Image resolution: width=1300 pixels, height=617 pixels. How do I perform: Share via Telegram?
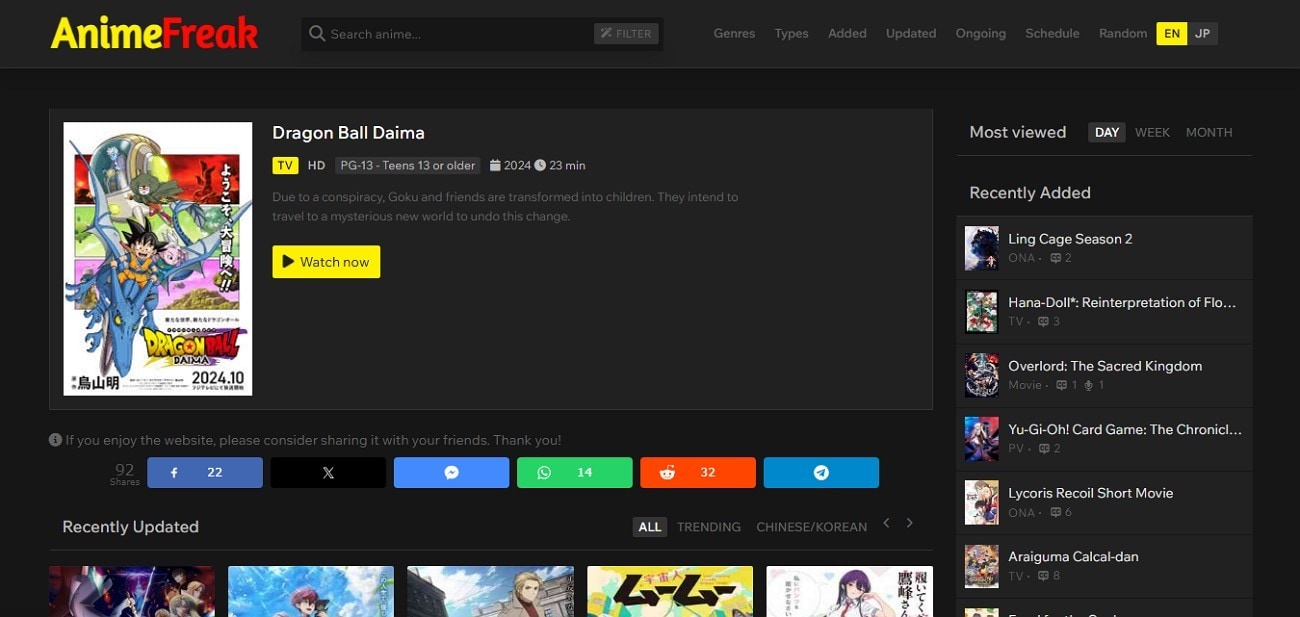pyautogui.click(x=821, y=472)
